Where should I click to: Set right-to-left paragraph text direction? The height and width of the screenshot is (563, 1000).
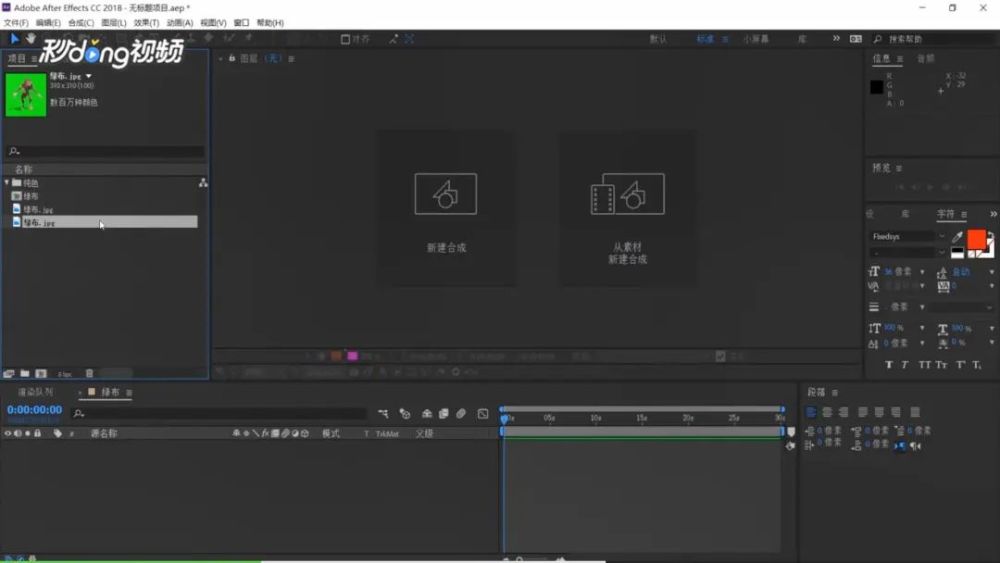(916, 446)
